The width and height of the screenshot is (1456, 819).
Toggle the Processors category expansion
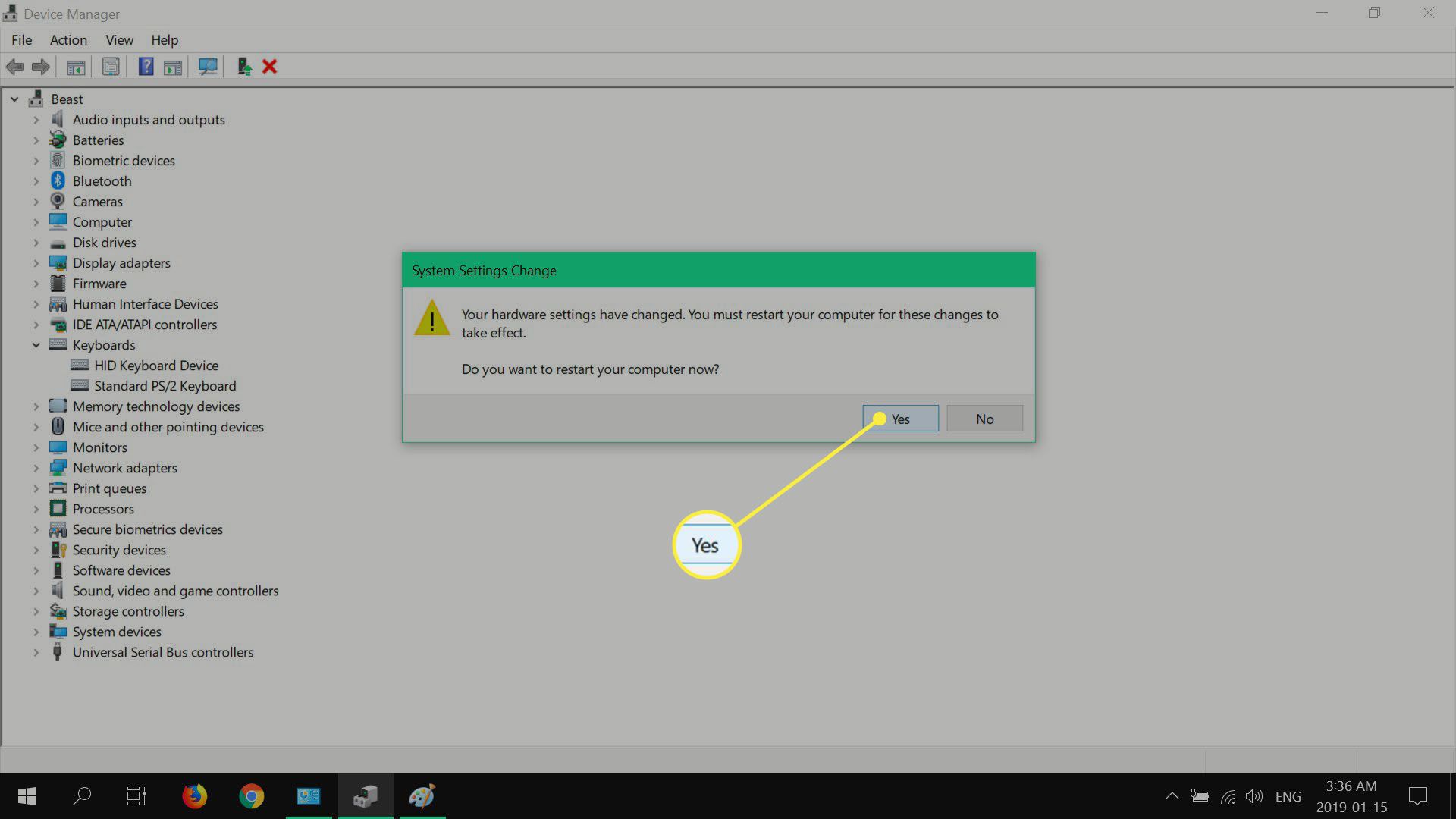36,509
